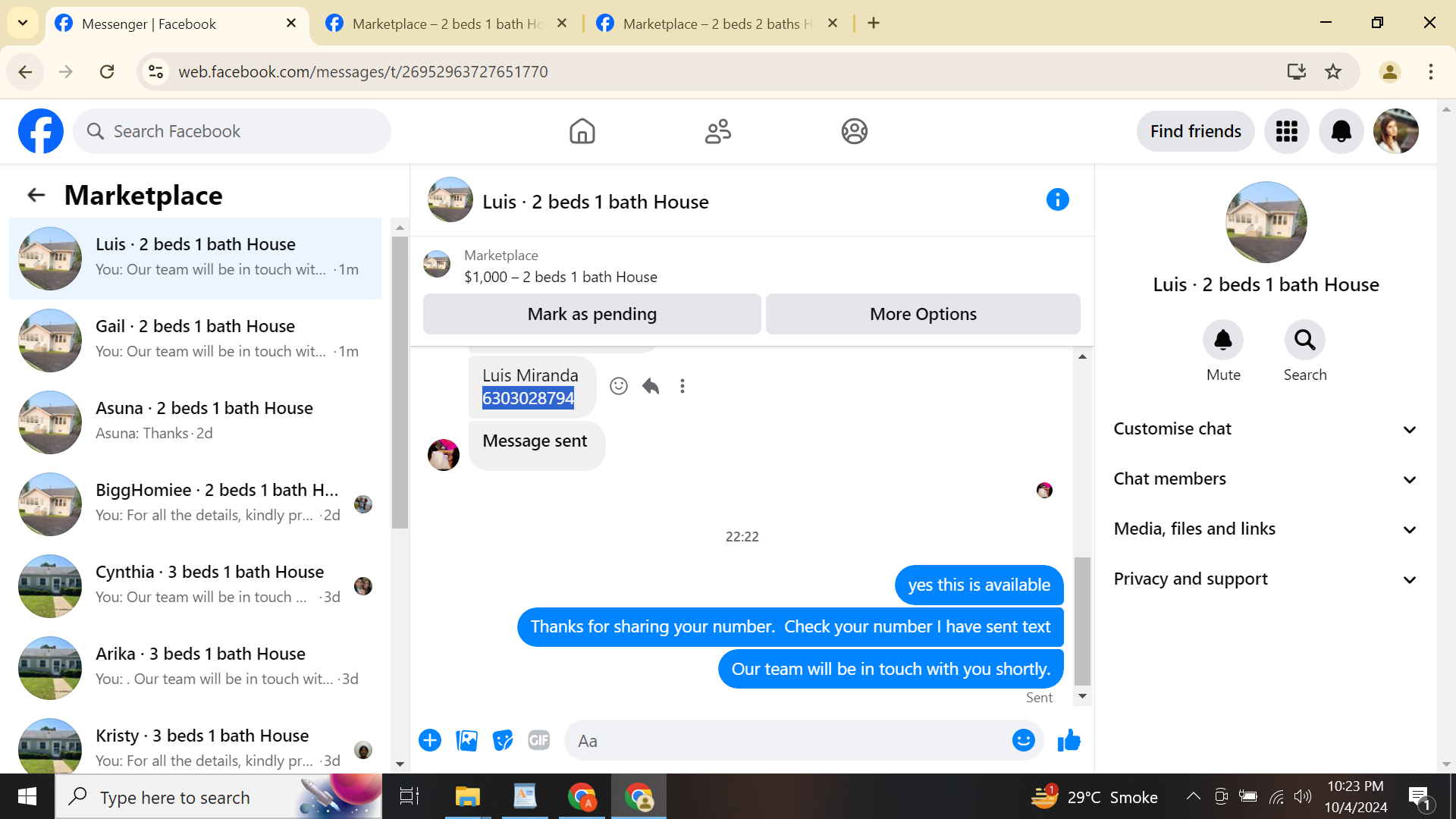Open File Explorer from the taskbar
The image size is (1456, 819).
pyautogui.click(x=467, y=796)
